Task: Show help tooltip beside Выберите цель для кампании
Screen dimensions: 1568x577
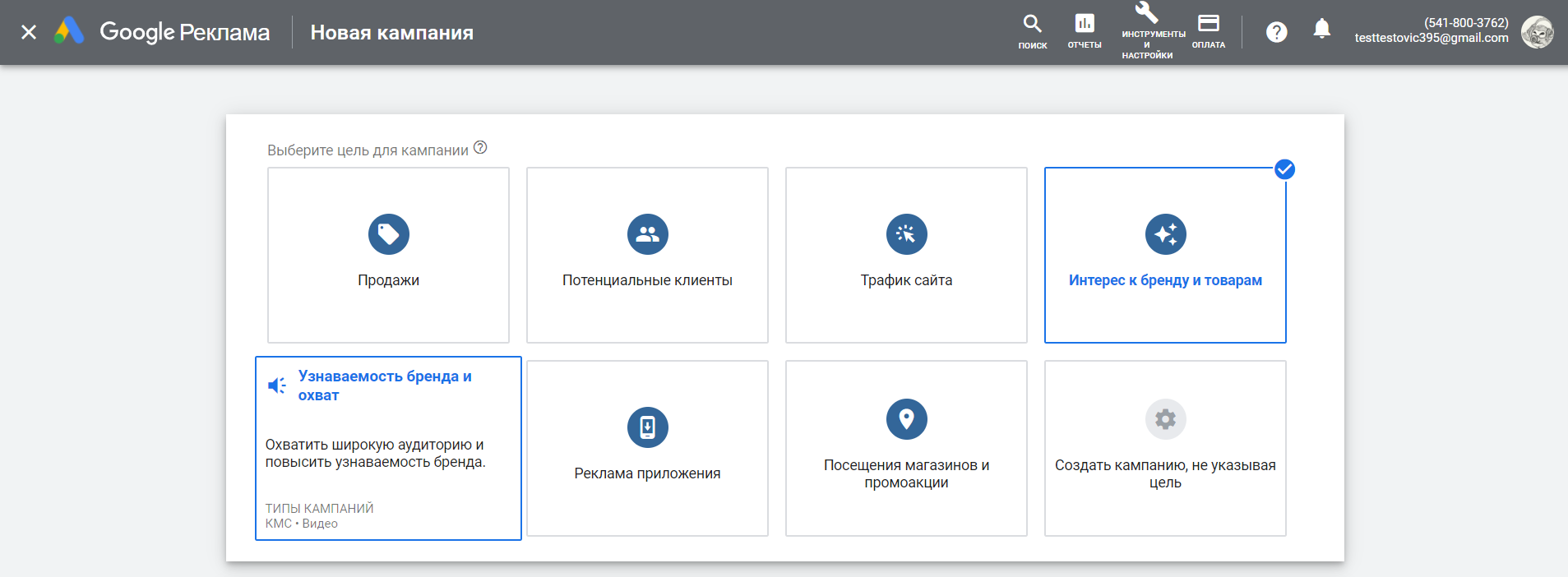Action: [x=480, y=148]
